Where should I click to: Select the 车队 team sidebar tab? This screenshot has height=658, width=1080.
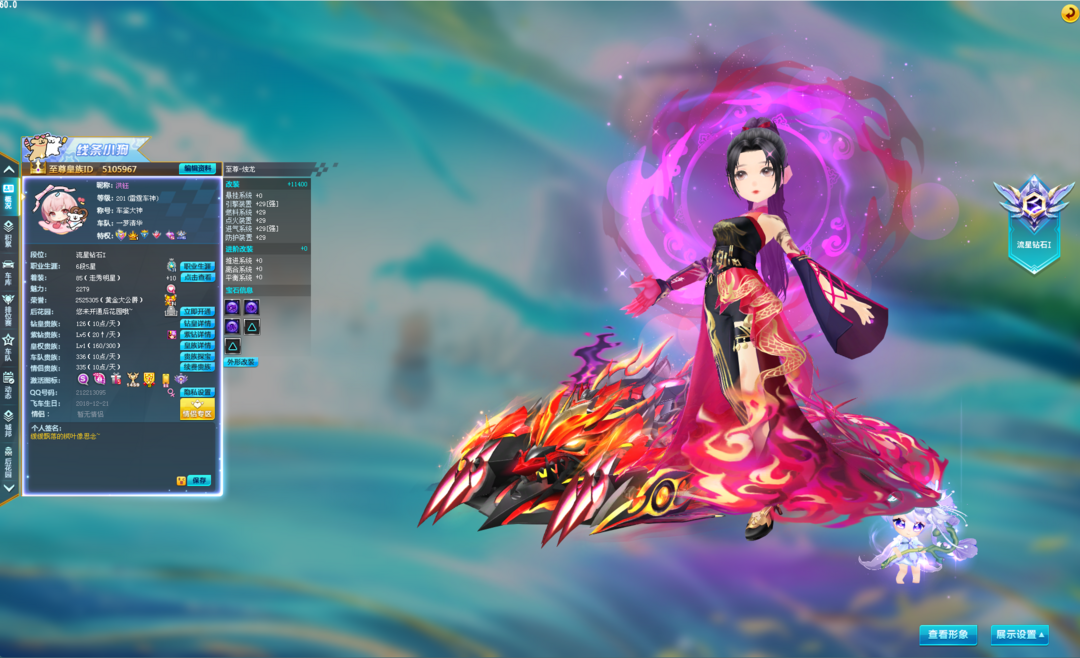(8, 348)
